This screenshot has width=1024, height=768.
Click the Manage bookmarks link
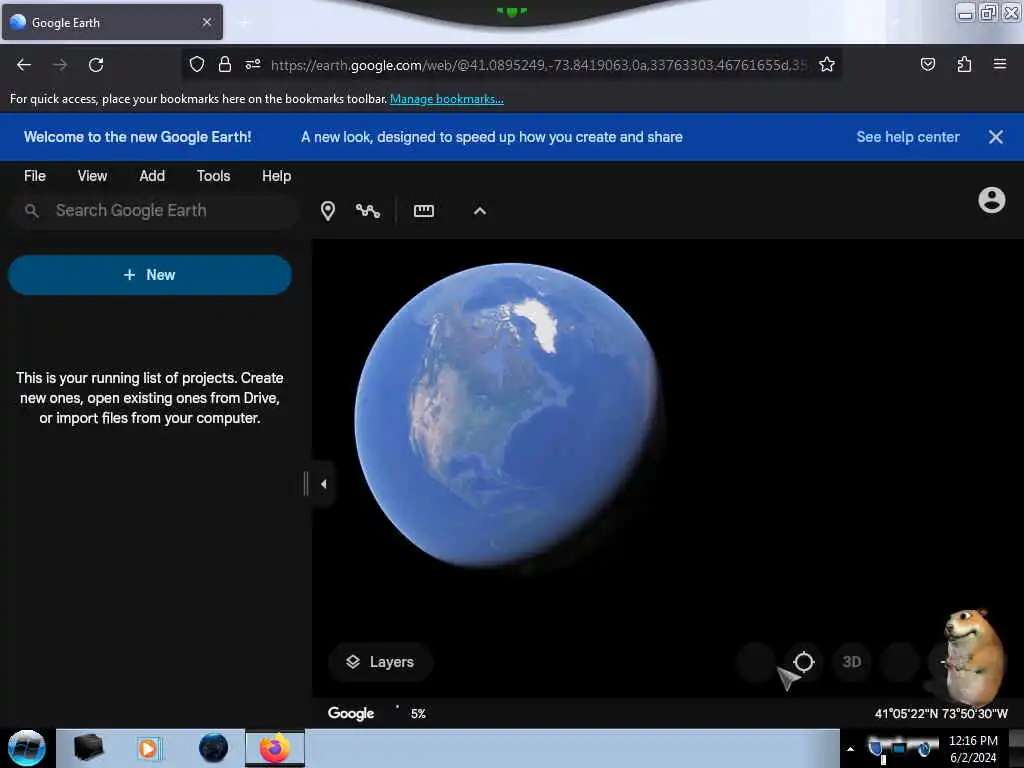coord(447,99)
